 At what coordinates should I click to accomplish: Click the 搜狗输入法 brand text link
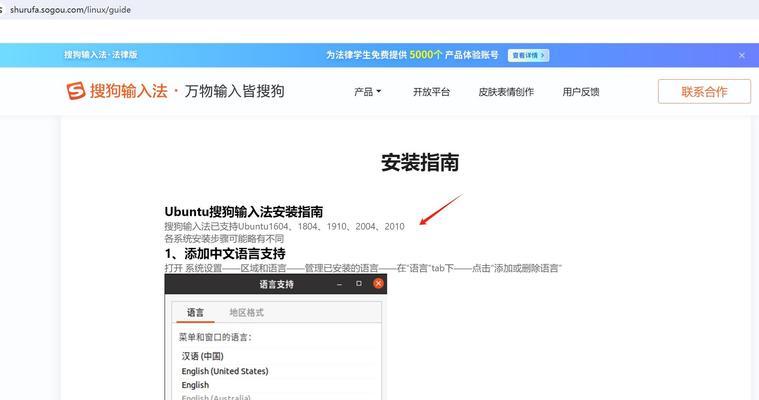point(128,91)
